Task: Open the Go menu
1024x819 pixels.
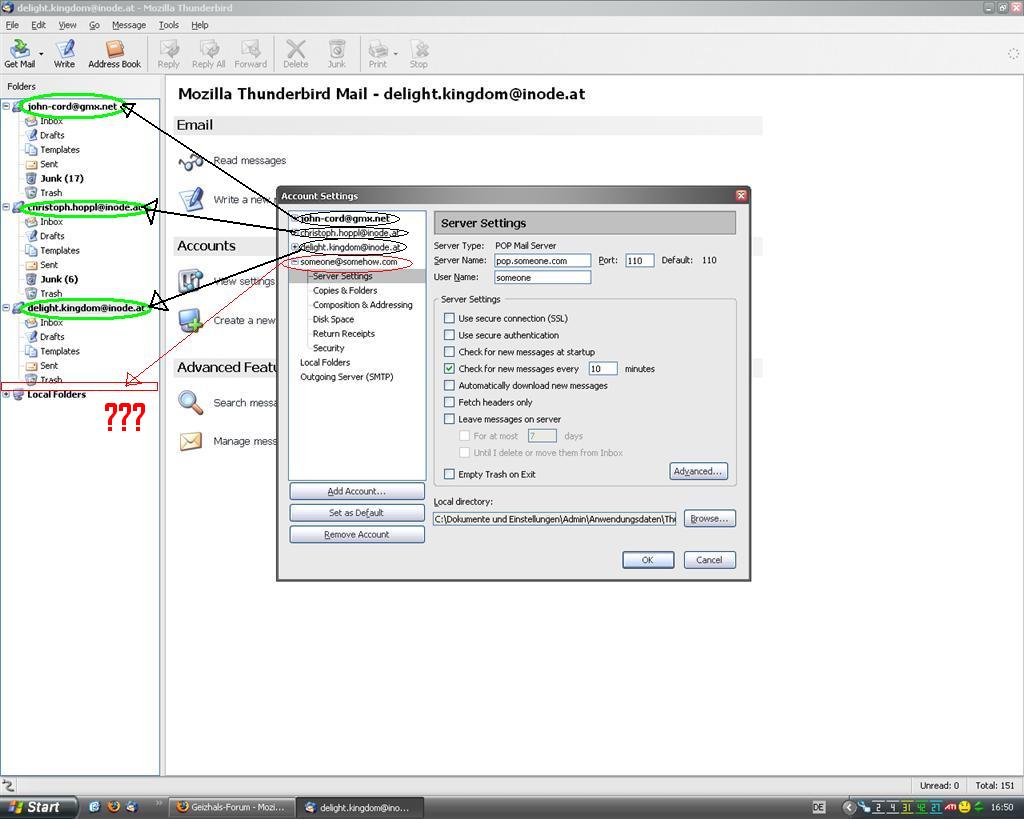Action: tap(94, 25)
